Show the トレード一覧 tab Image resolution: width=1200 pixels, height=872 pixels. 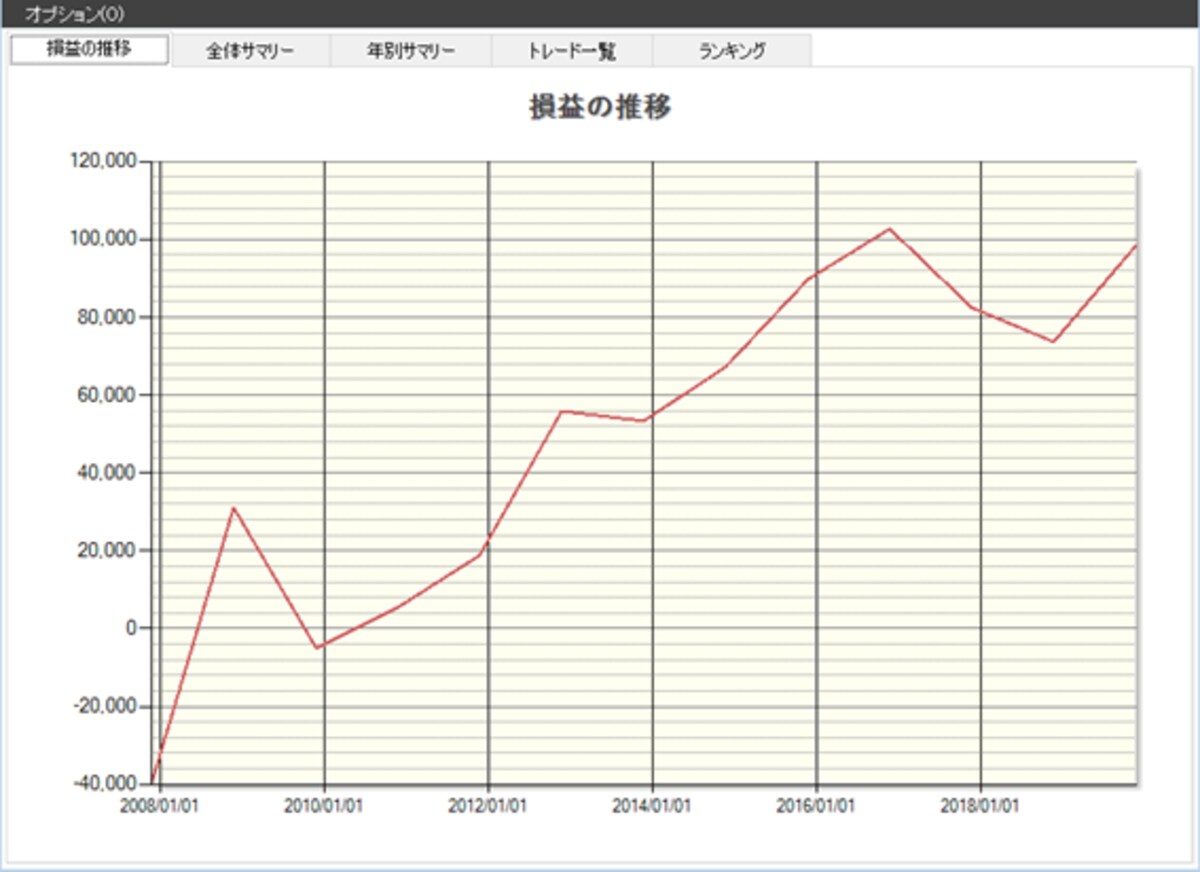tap(572, 52)
